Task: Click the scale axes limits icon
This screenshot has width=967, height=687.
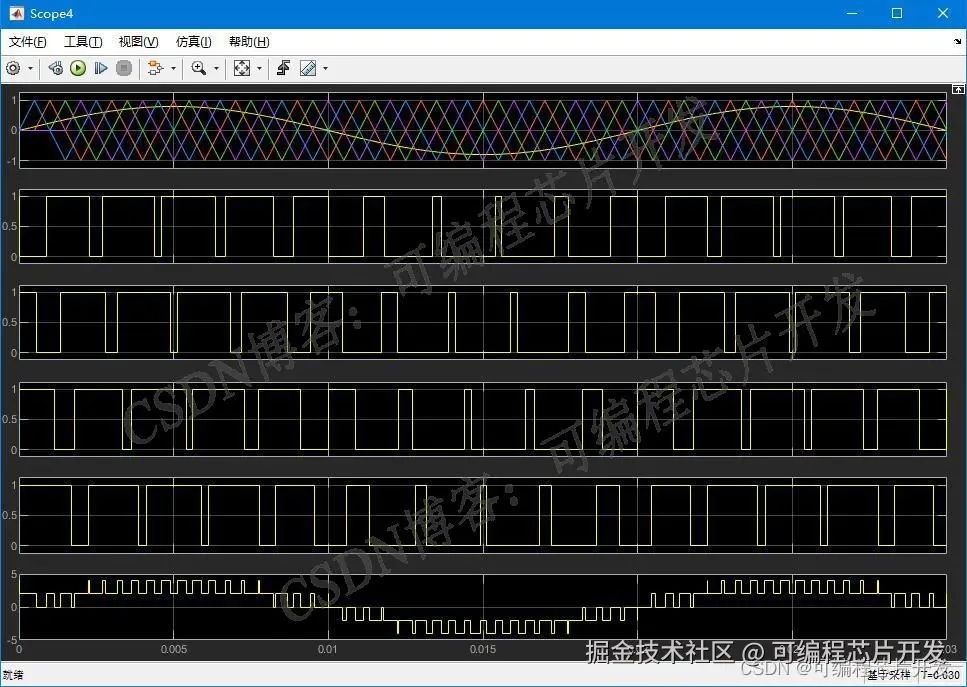Action: click(x=242, y=68)
